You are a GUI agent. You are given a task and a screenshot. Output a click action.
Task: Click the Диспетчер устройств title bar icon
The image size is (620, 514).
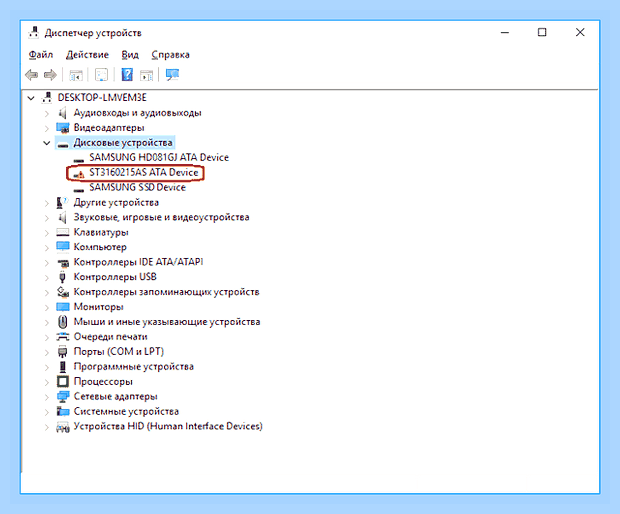[34, 32]
